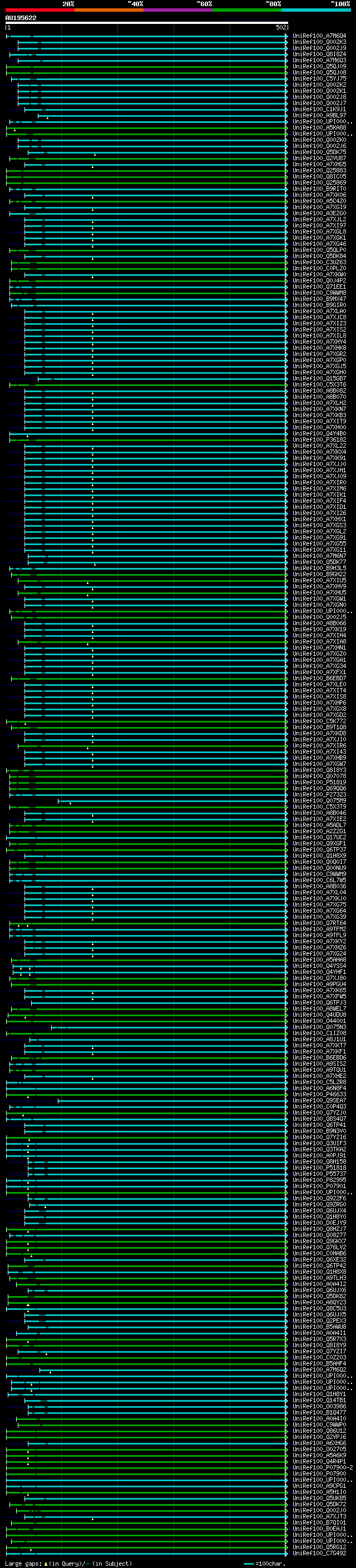This screenshot has width=356, height=1568.
Task: Click the AU195622 query sequence label
Action: pos(21,18)
